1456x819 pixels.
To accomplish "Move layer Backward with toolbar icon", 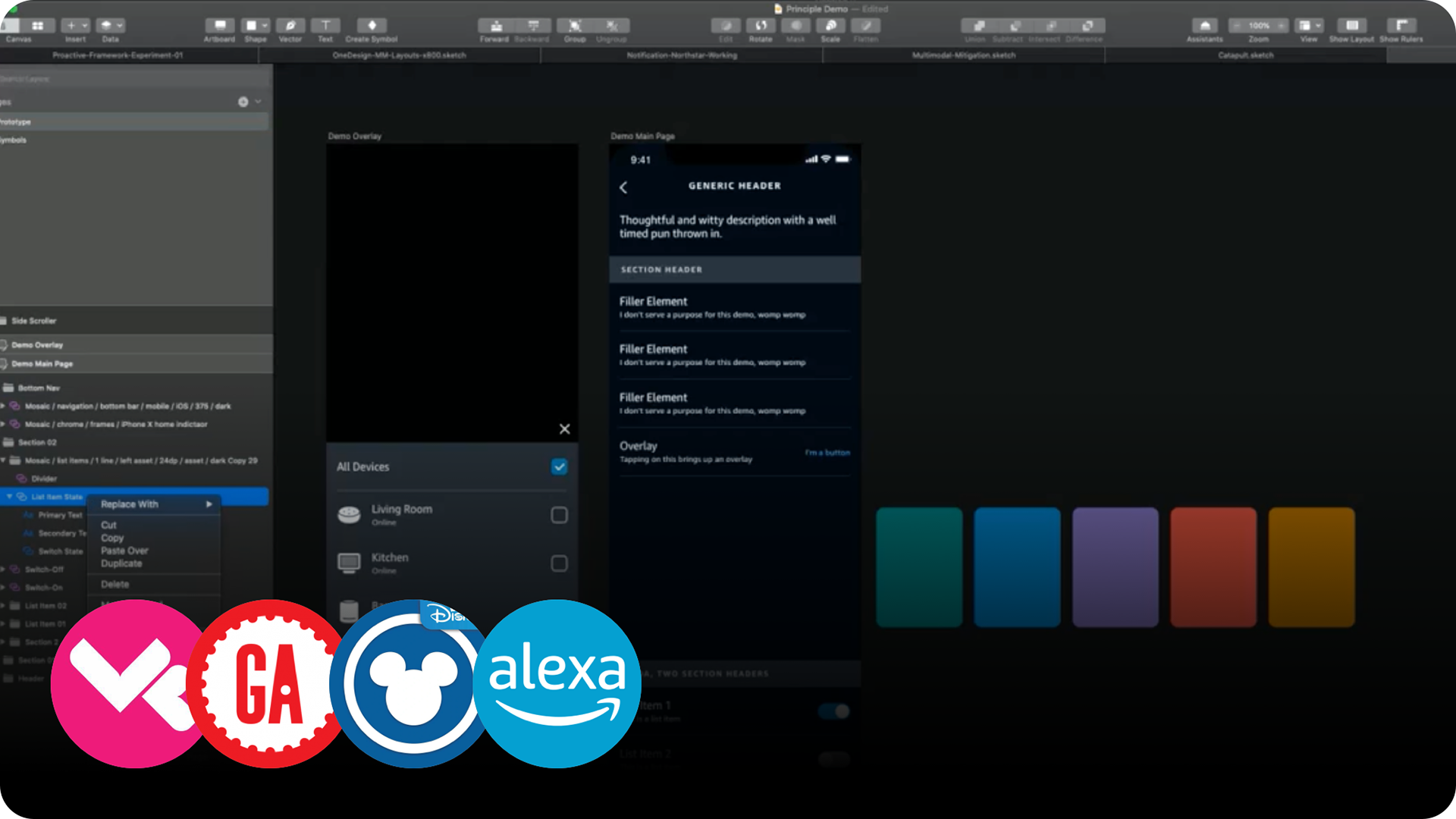I will 532,26.
